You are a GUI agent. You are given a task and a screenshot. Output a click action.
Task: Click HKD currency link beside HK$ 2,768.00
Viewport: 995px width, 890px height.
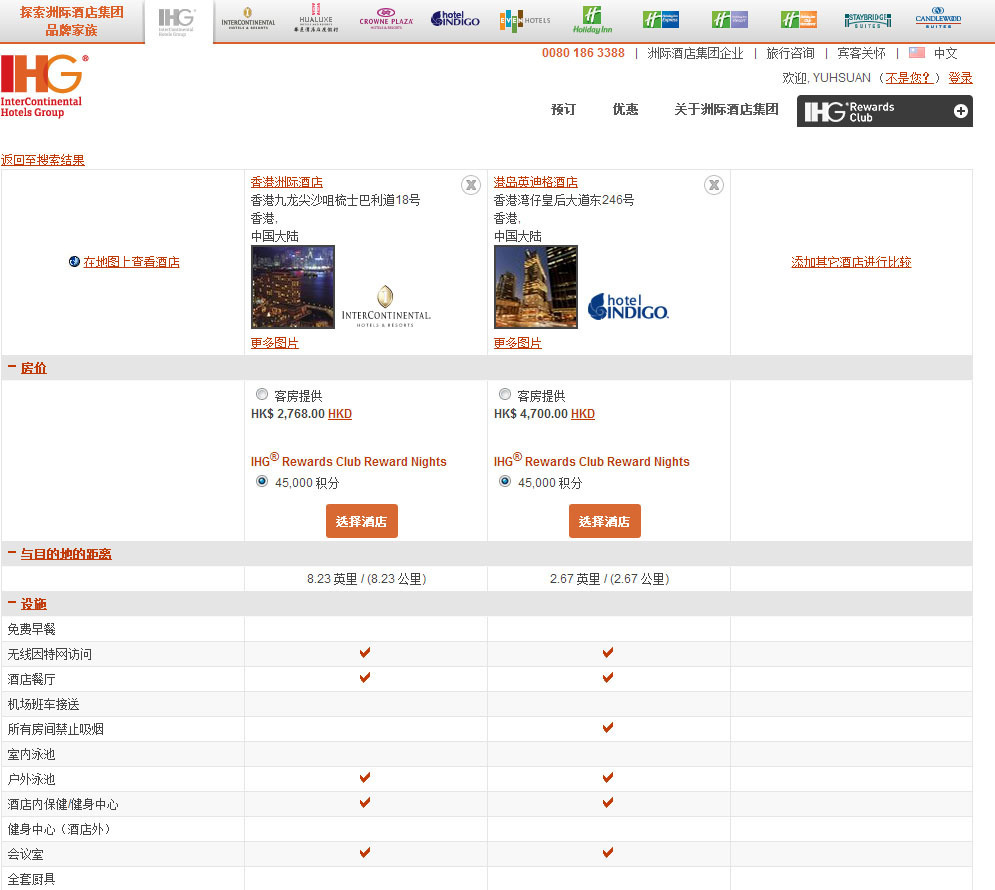pos(339,414)
